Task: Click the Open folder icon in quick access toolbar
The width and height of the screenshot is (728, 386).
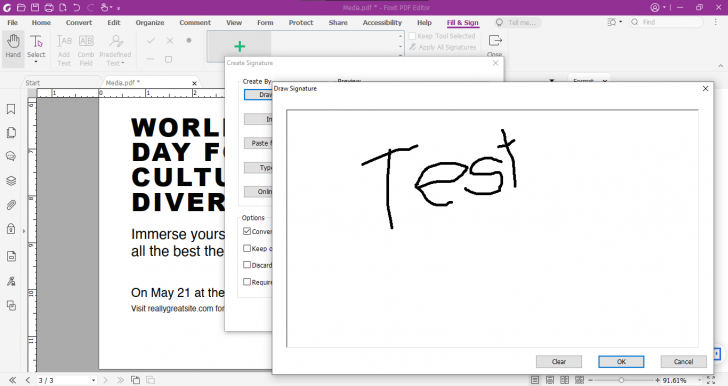Action: click(x=21, y=7)
